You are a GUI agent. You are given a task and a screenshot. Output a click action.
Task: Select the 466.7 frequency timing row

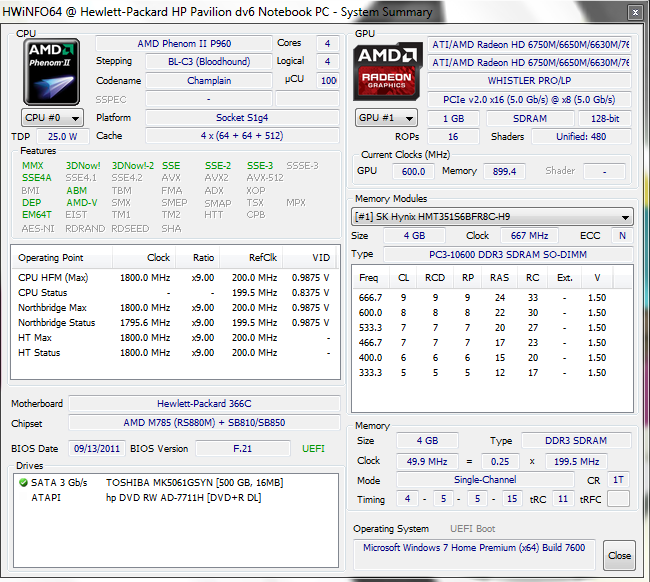(x=492, y=342)
